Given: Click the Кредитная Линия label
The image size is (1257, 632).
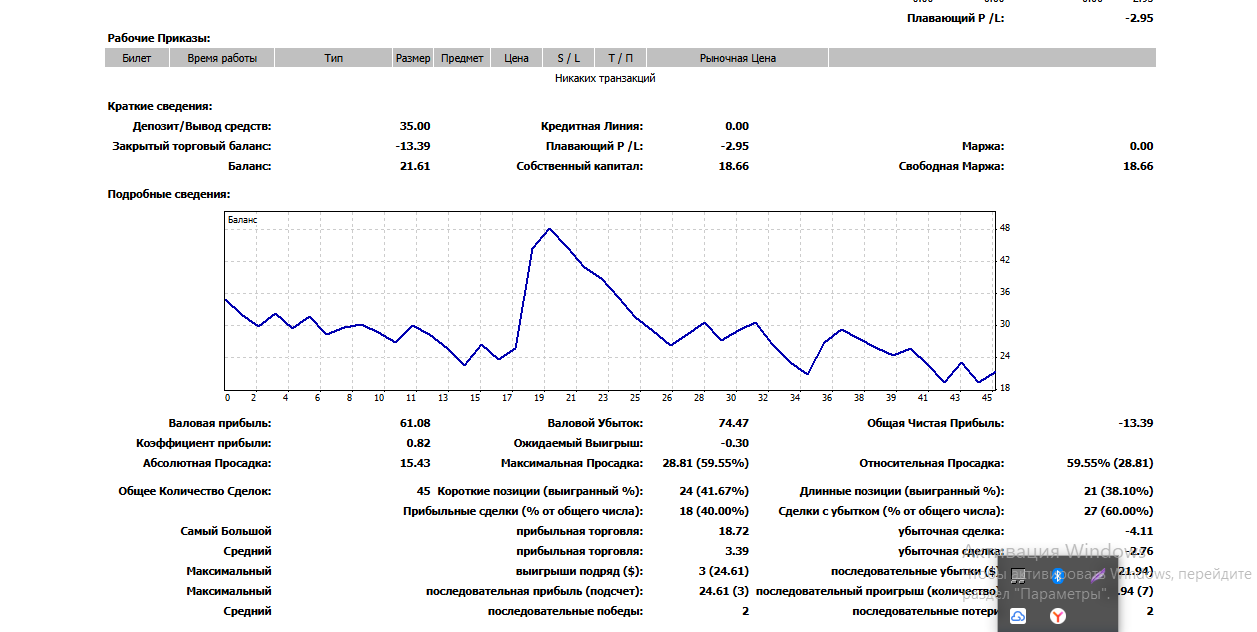Looking at the screenshot, I should pos(592,126).
